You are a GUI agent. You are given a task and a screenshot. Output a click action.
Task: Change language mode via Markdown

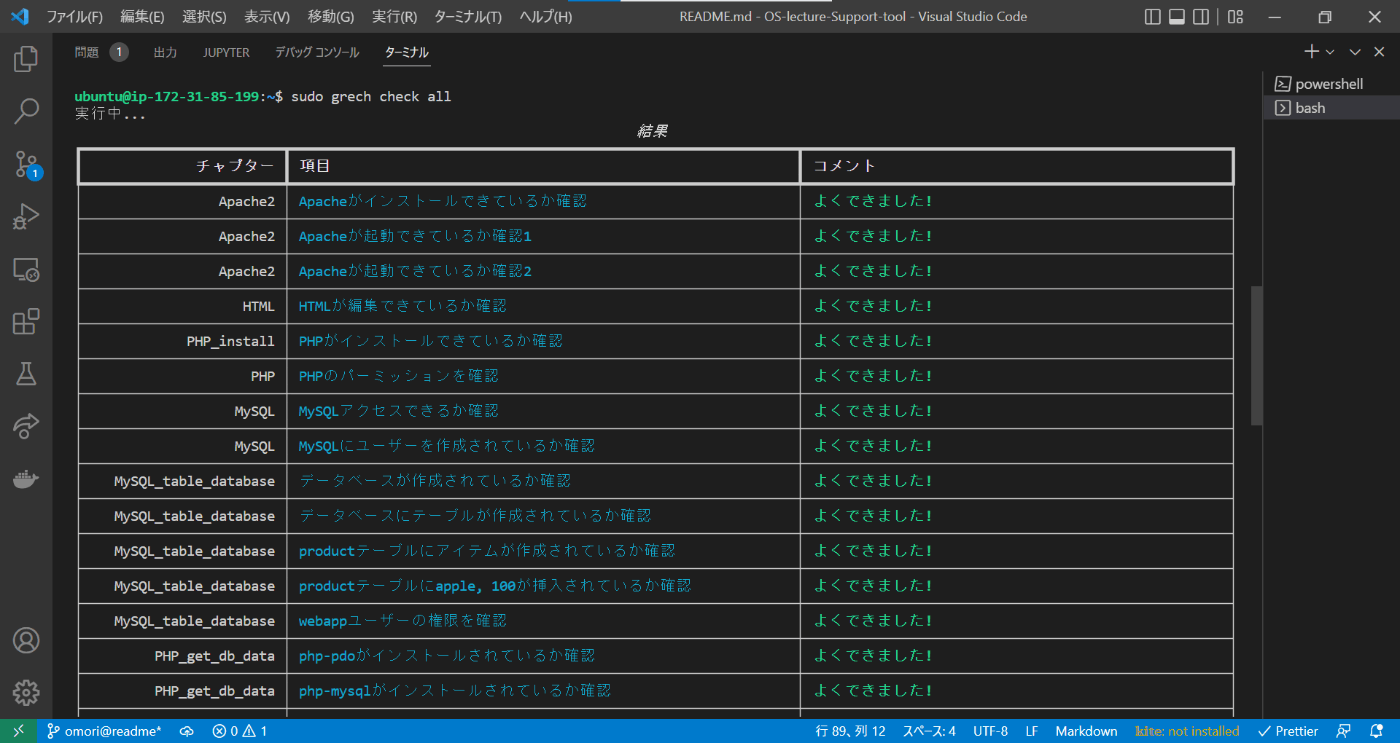coord(1086,731)
